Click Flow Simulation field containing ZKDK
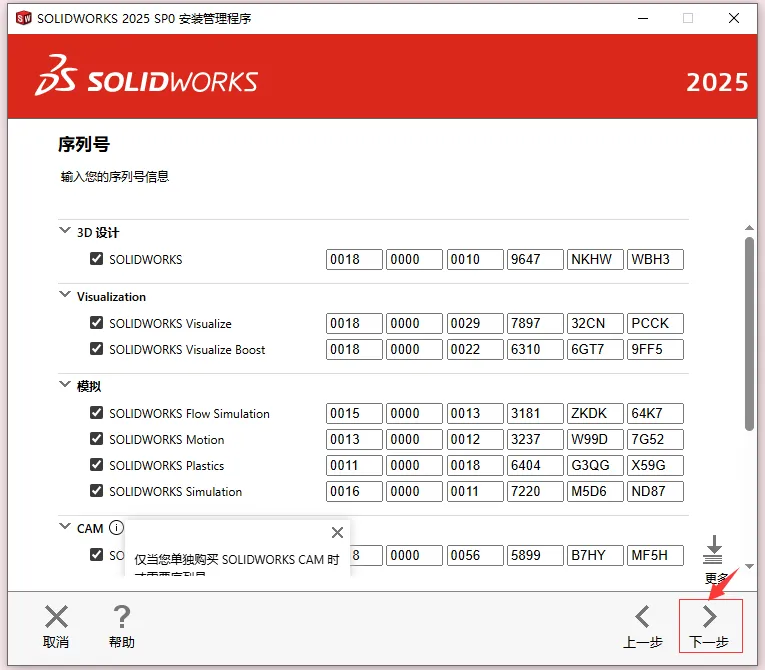This screenshot has width=765, height=670. point(595,413)
